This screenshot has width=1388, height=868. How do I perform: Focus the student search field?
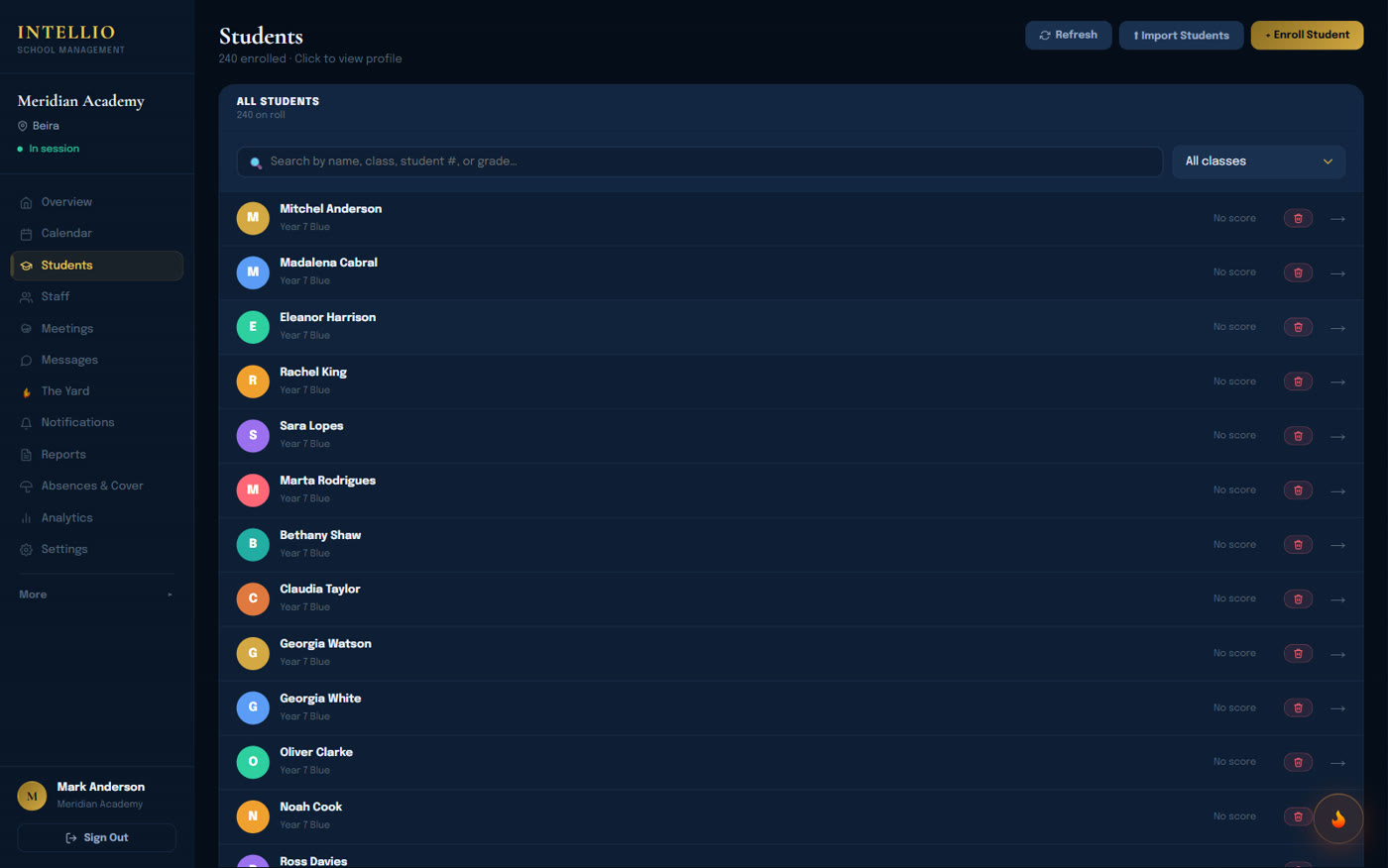click(x=699, y=162)
